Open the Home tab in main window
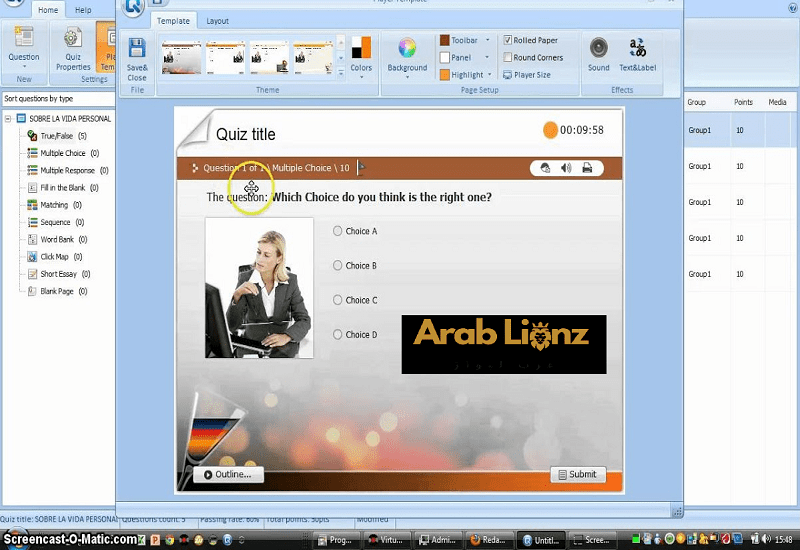Image resolution: width=800 pixels, height=550 pixels. click(x=48, y=10)
